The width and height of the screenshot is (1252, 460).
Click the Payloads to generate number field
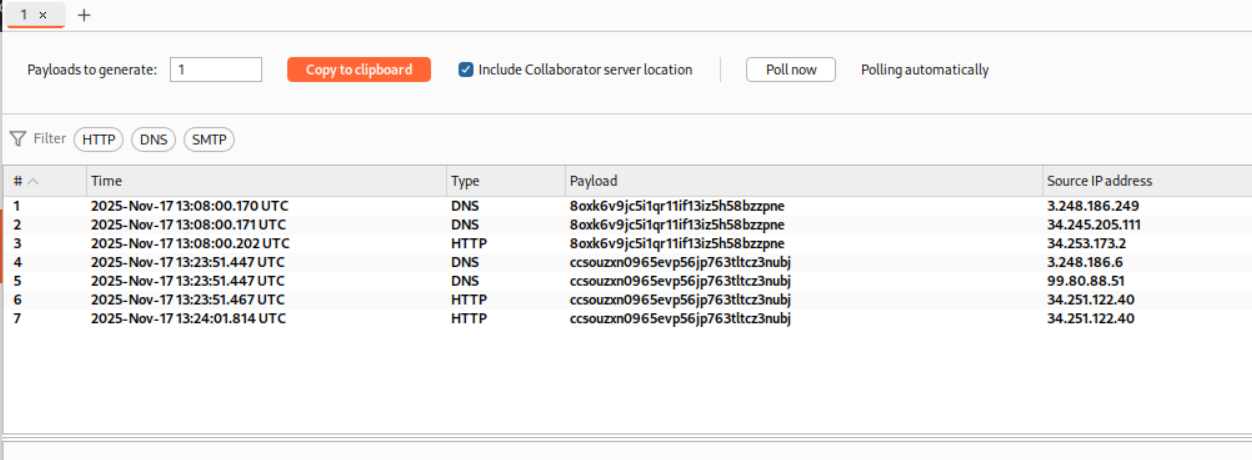[x=216, y=70]
